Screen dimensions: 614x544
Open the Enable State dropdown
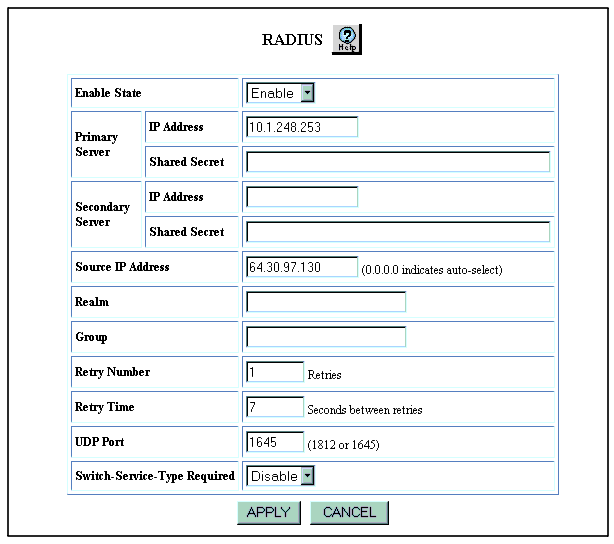tap(280, 93)
